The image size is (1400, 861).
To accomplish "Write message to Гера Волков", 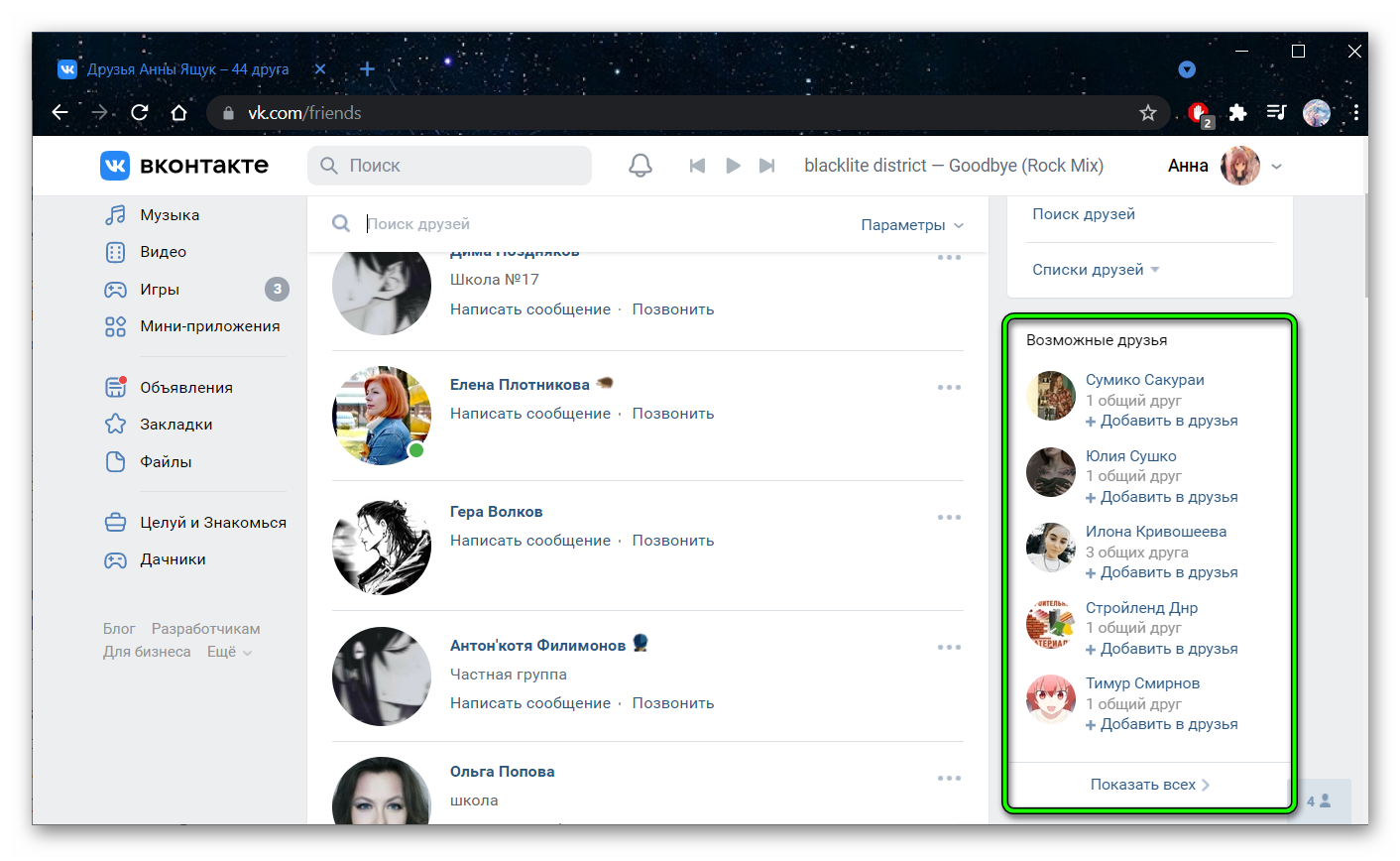I will coord(530,541).
